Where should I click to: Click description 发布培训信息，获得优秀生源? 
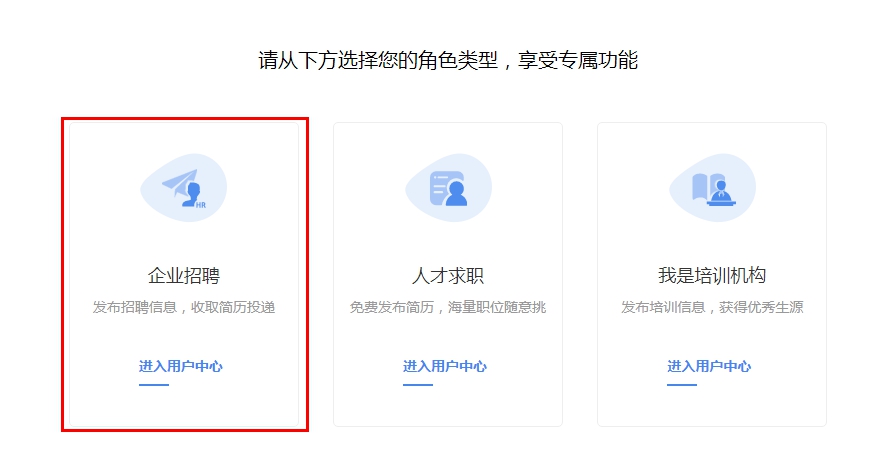[x=712, y=307]
